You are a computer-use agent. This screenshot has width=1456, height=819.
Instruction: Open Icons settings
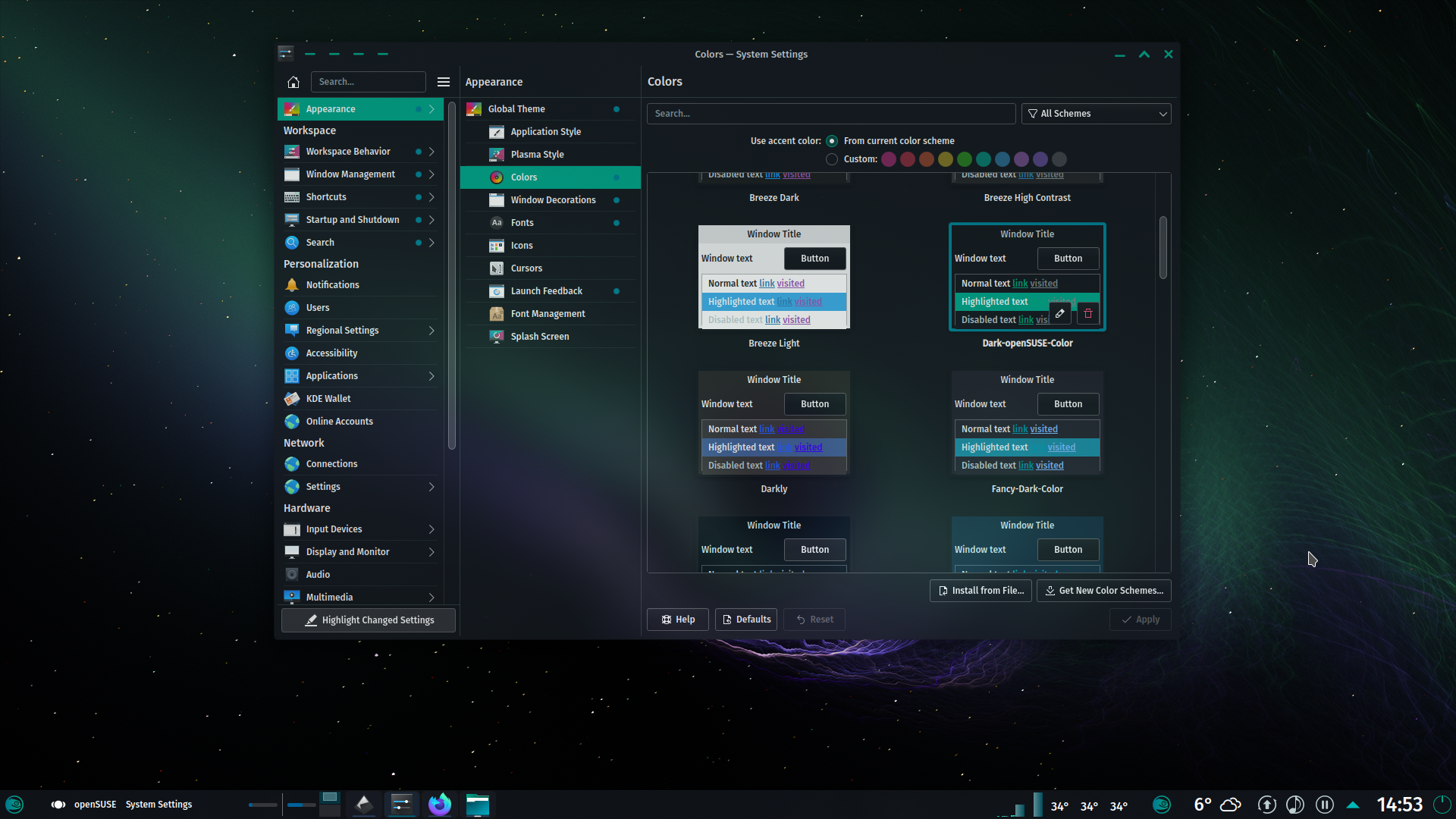(x=550, y=246)
